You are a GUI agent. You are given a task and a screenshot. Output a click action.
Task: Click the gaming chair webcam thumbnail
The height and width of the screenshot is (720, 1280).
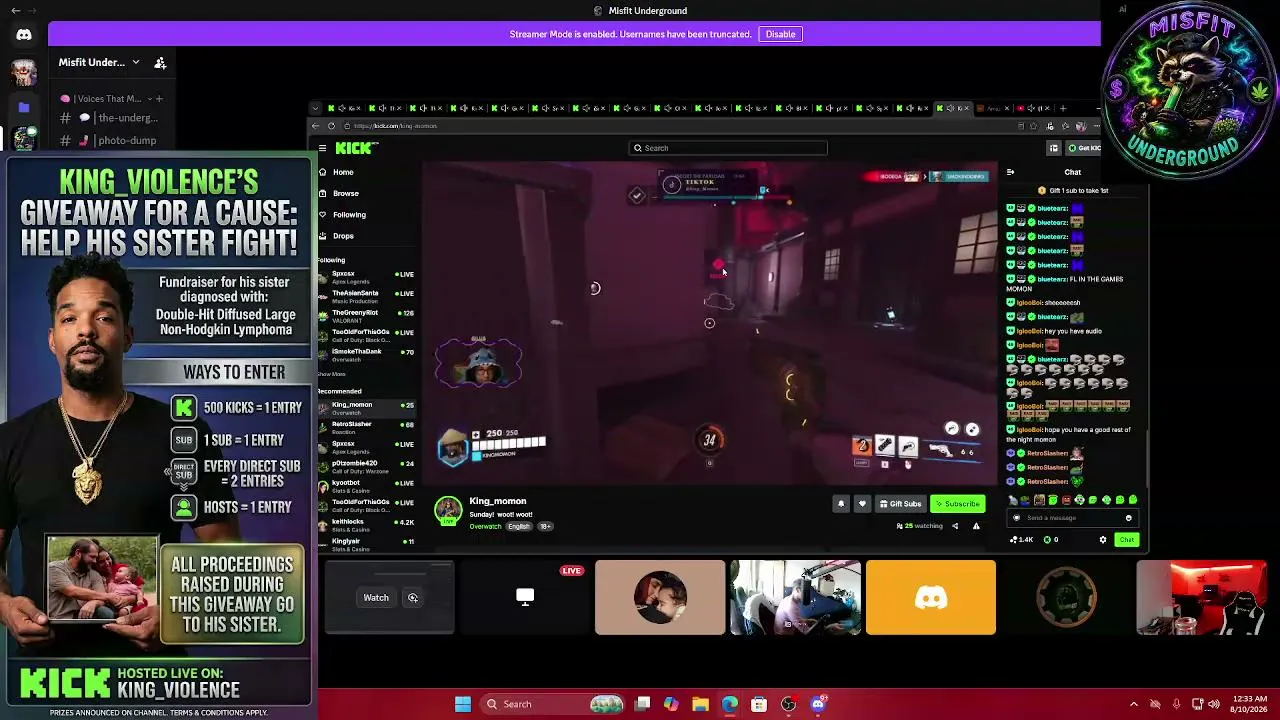point(1201,597)
